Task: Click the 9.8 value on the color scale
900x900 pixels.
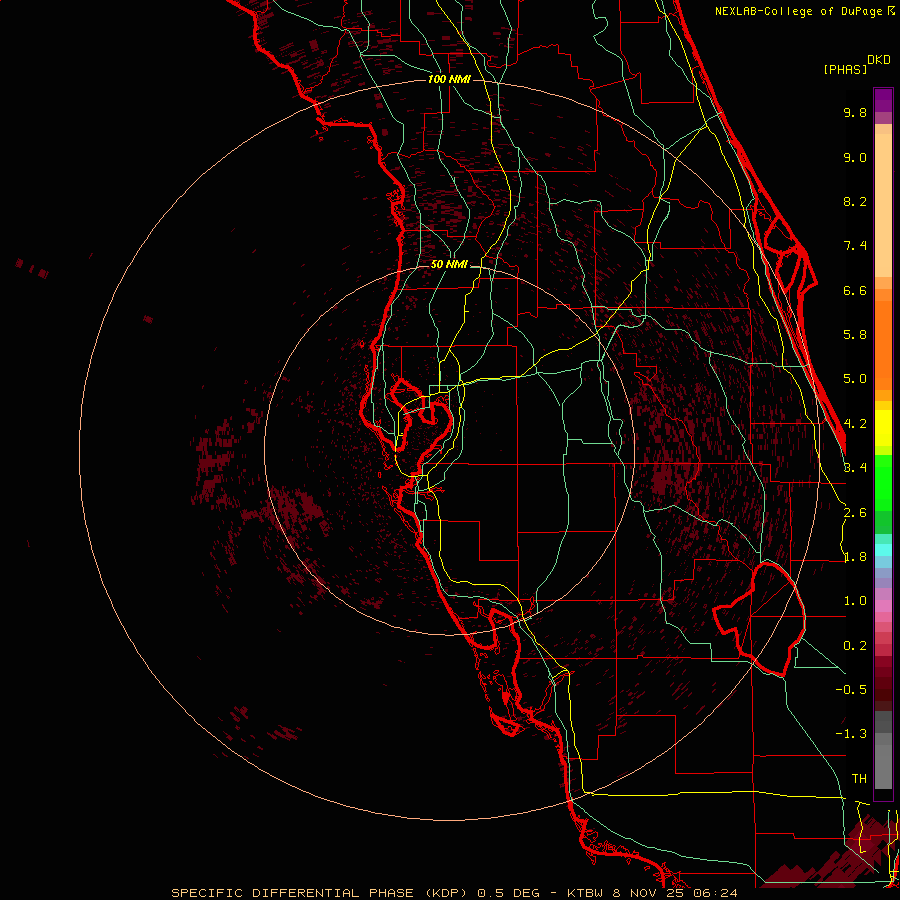Action: 855,112
